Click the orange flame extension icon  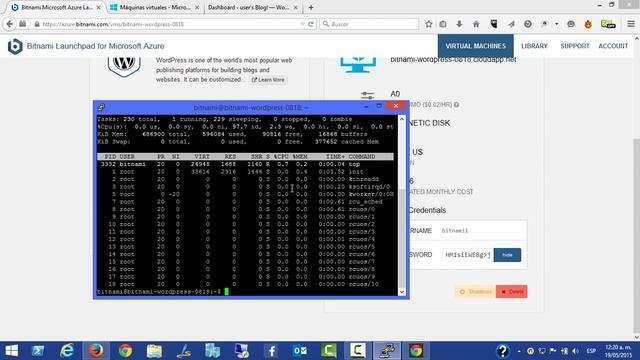[588, 24]
